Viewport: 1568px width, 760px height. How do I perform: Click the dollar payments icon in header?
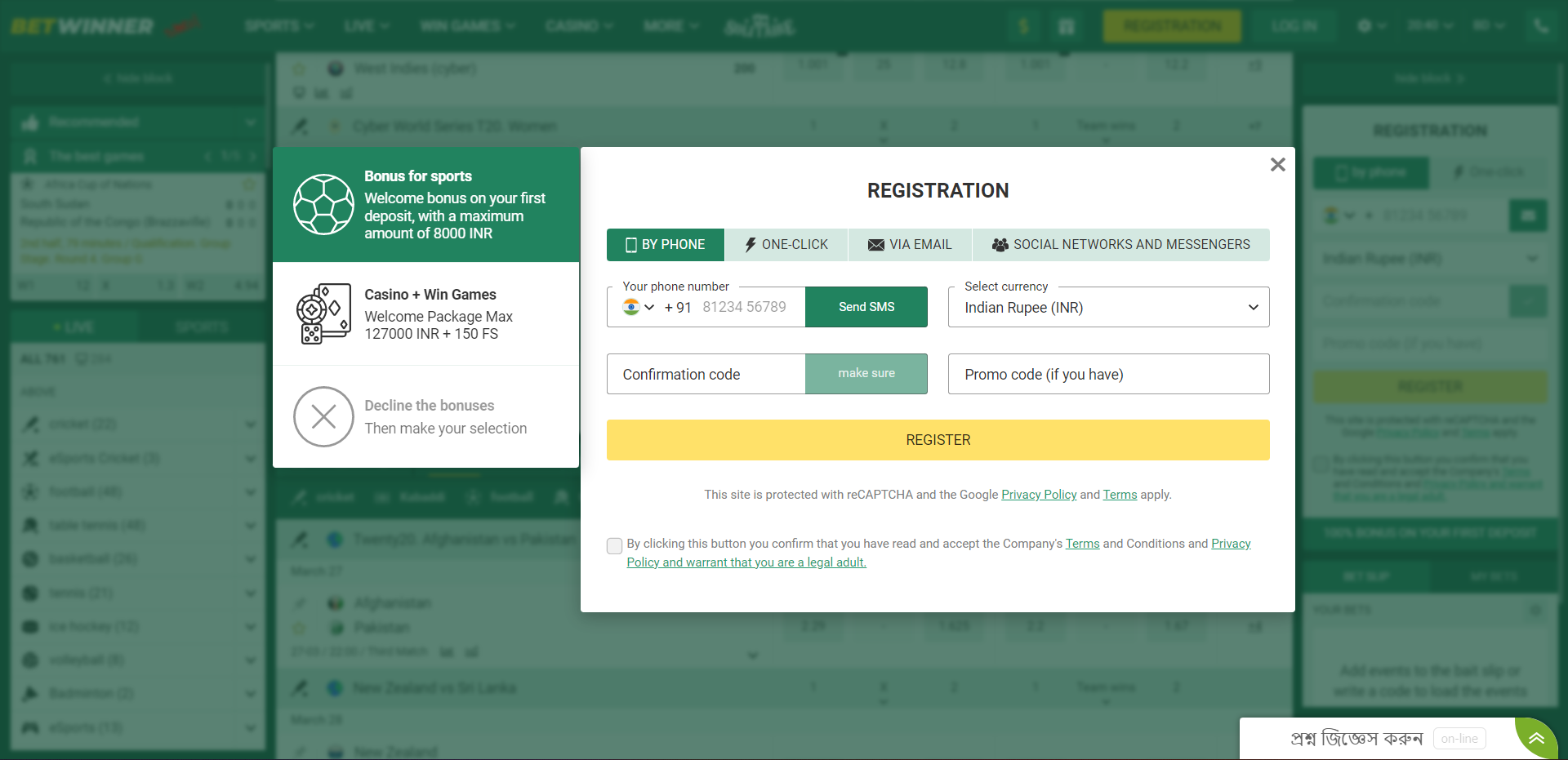tap(1023, 27)
